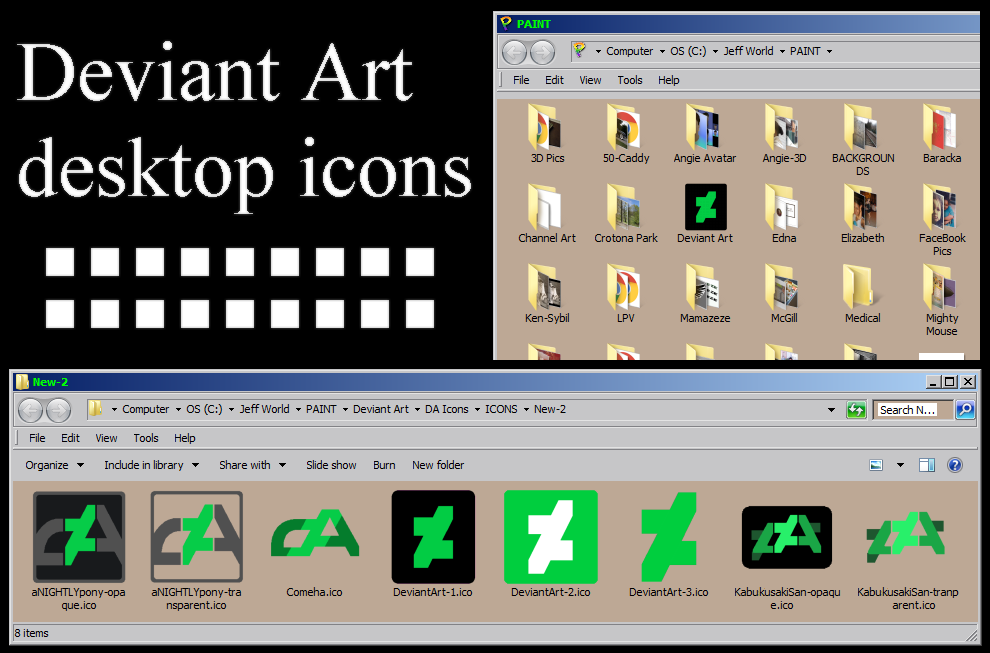Screen dimensions: 990x653
Task: Open the Tools menu in New-2 window
Action: pos(146,438)
